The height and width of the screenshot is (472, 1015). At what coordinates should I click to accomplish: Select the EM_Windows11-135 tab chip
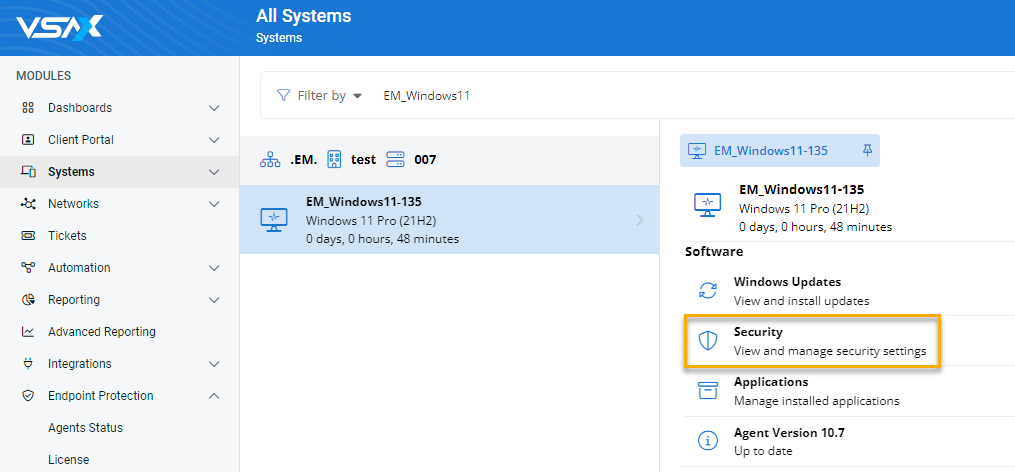(x=770, y=151)
